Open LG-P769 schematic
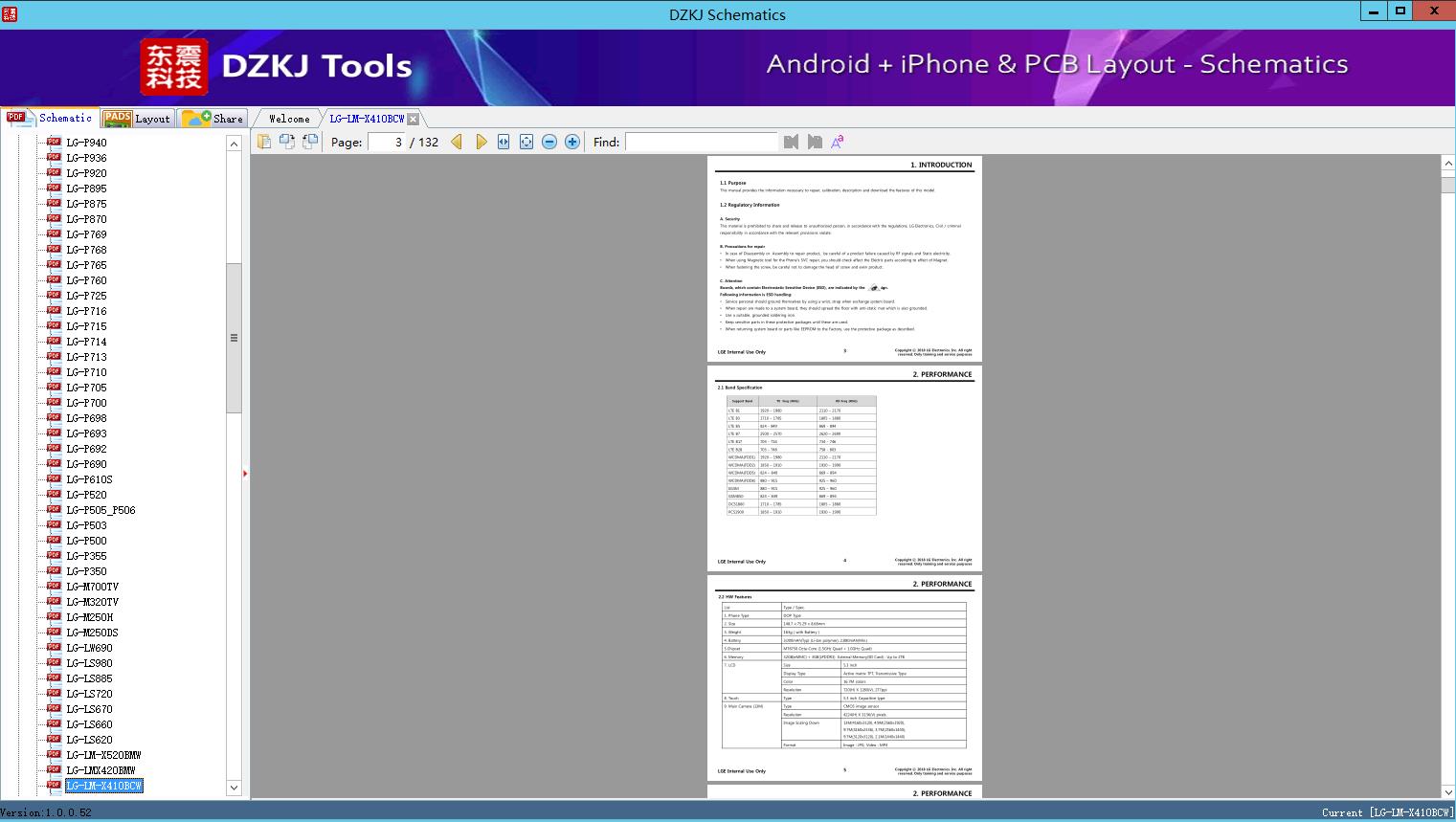Viewport: 1456px width, 822px height. (x=86, y=234)
